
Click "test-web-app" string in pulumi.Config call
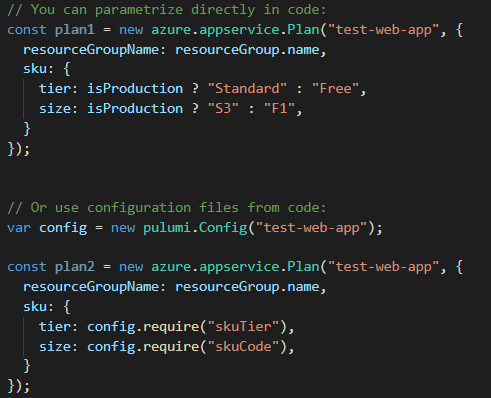311,228
